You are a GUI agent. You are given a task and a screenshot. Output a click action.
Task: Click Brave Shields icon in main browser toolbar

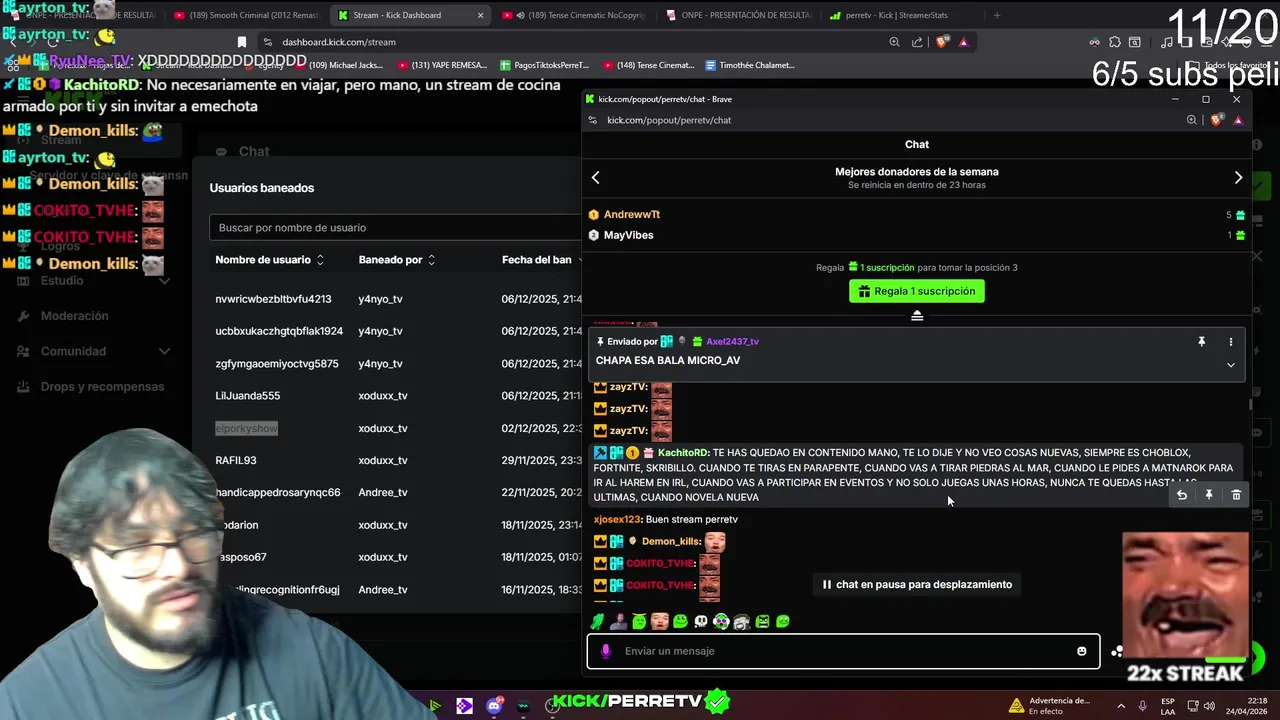tap(942, 42)
